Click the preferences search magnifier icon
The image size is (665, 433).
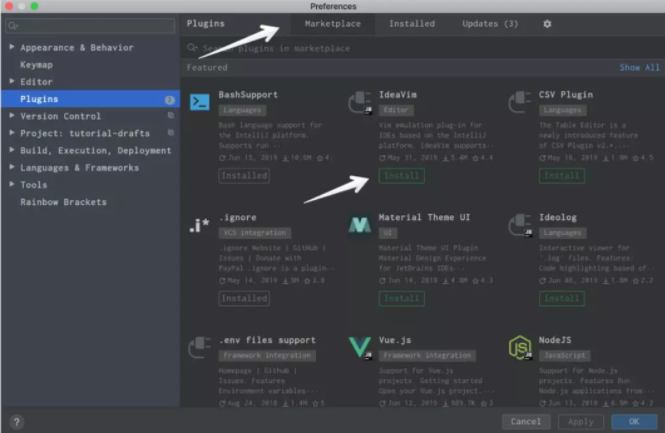click(13, 26)
